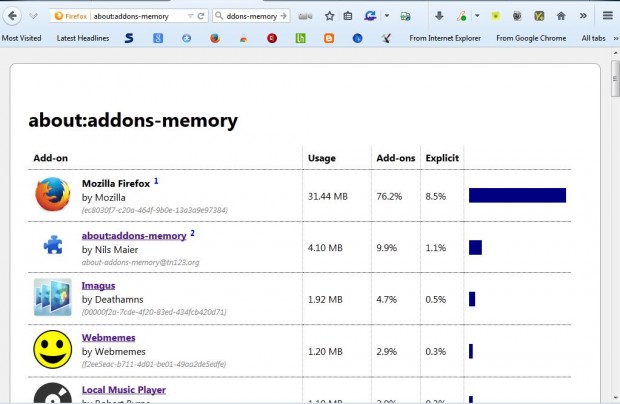620x404 pixels.
Task: Click the vertical scrollbar thumb
Action: 615,78
